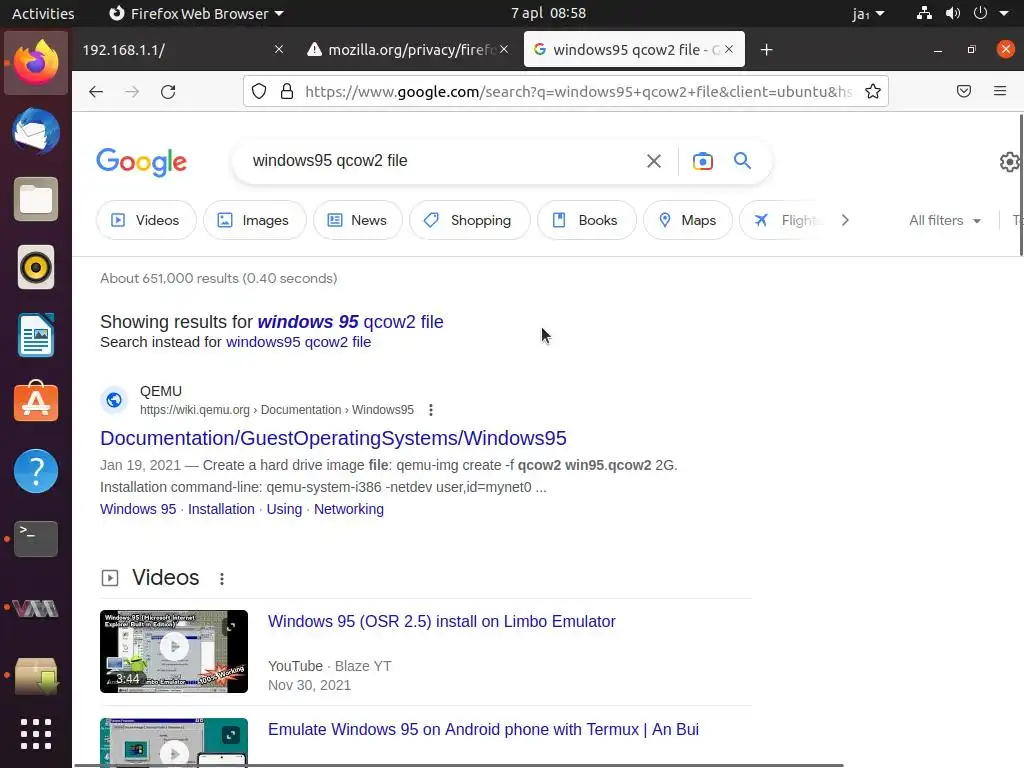Open the Networking sitelink
Viewport: 1024px width, 768px height.
[x=349, y=509]
